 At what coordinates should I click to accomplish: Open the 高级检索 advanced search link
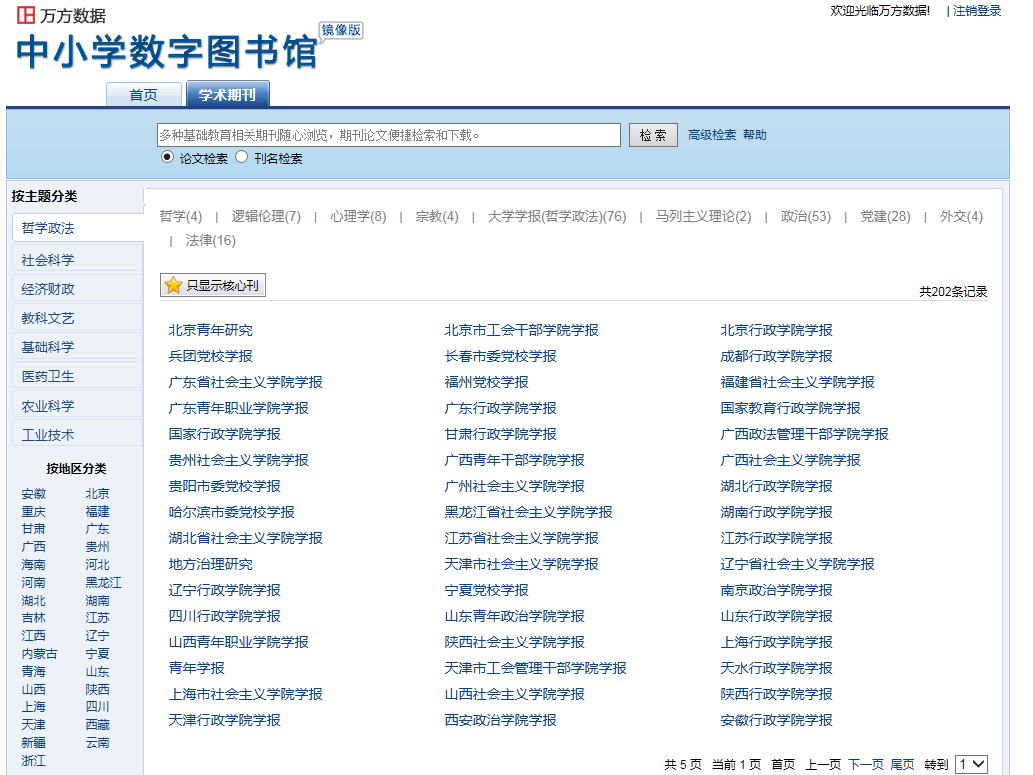click(712, 135)
